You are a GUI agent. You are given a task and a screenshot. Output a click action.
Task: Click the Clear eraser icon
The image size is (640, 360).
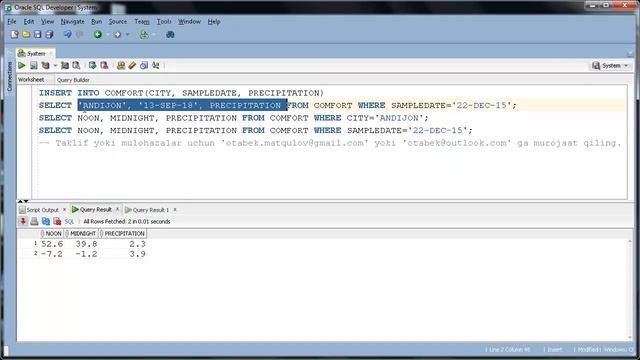click(132, 65)
